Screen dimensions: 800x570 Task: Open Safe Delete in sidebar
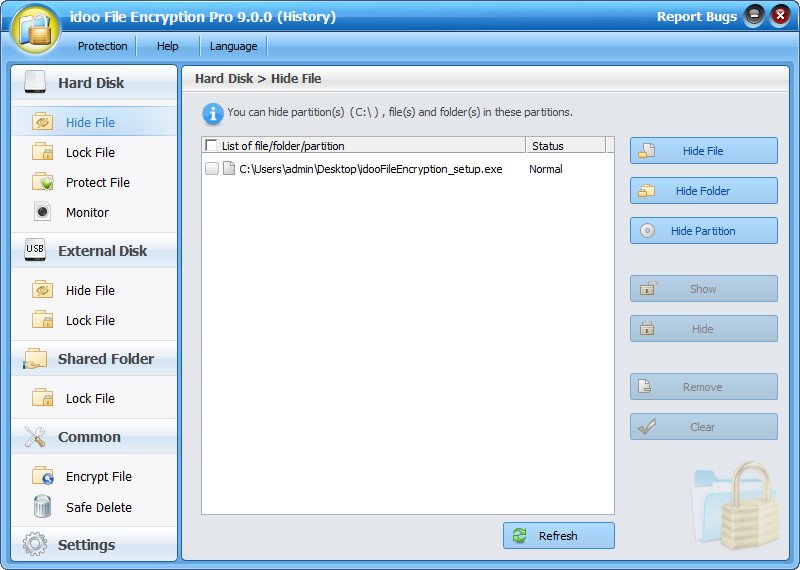(x=94, y=507)
